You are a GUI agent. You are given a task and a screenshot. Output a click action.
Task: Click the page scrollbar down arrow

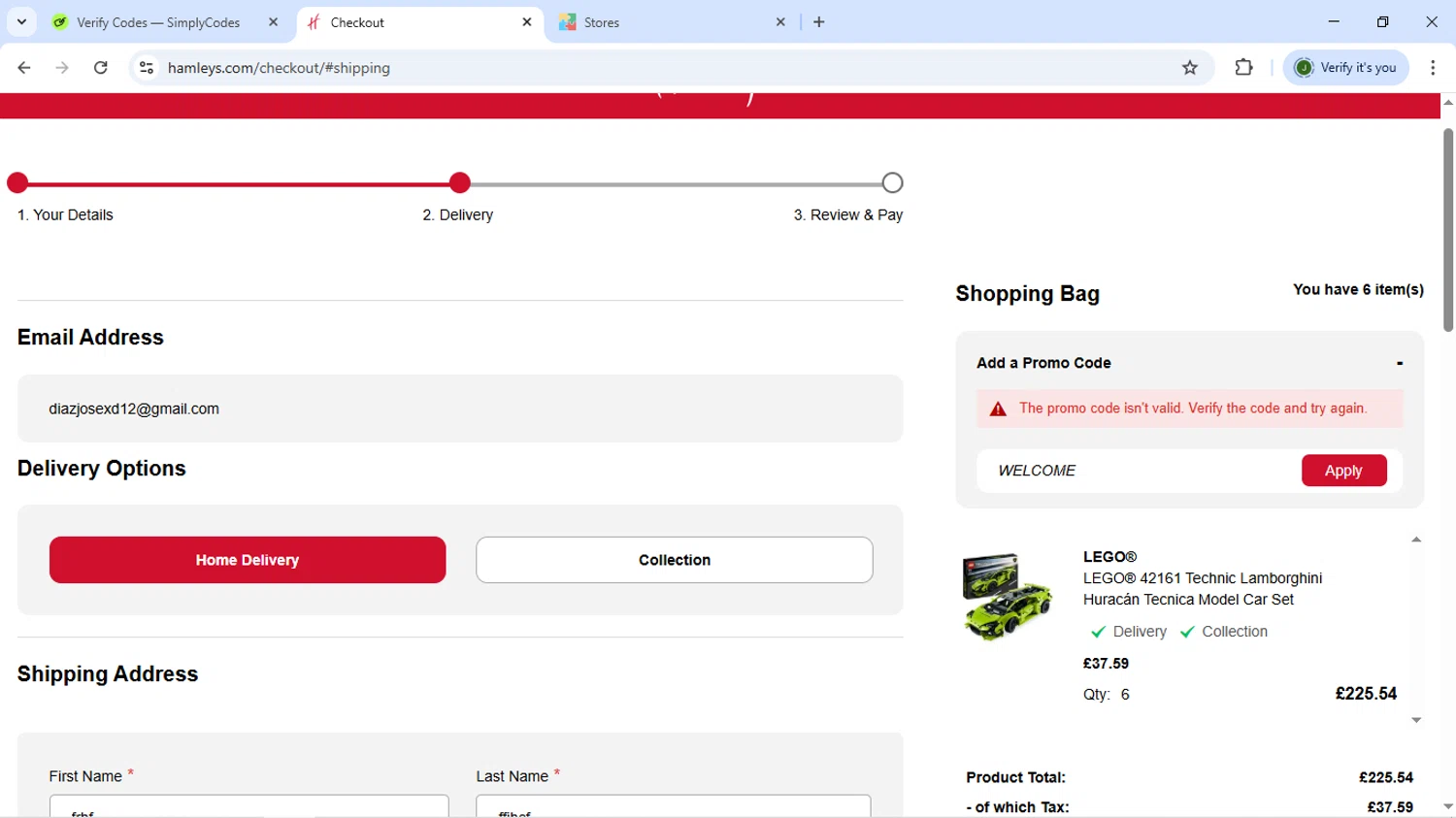(1448, 807)
